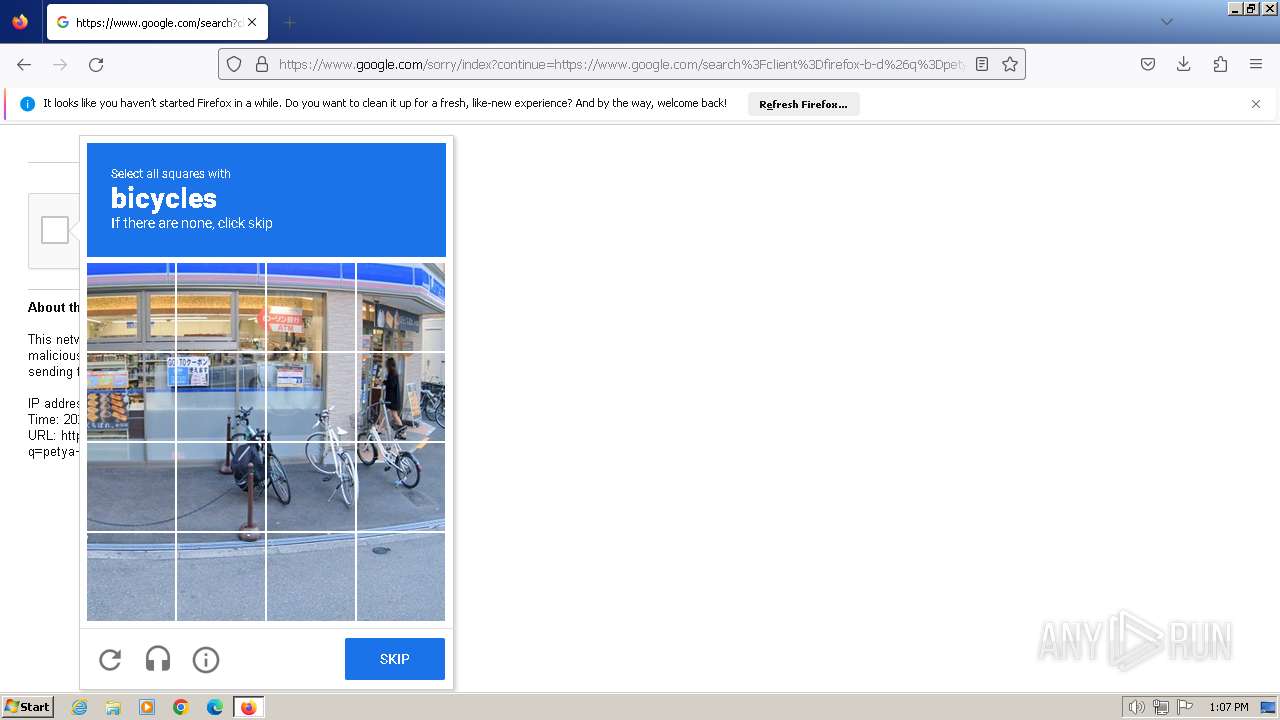This screenshot has width=1280, height=720.
Task: Dismiss the Firefox notification bar
Action: 1256,104
